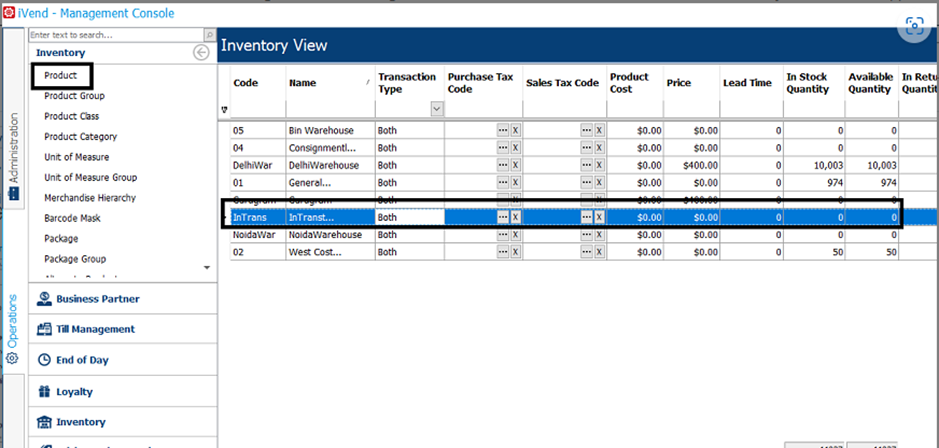The height and width of the screenshot is (448, 939).
Task: Sort by Lead Time column header
Action: pyautogui.click(x=752, y=83)
